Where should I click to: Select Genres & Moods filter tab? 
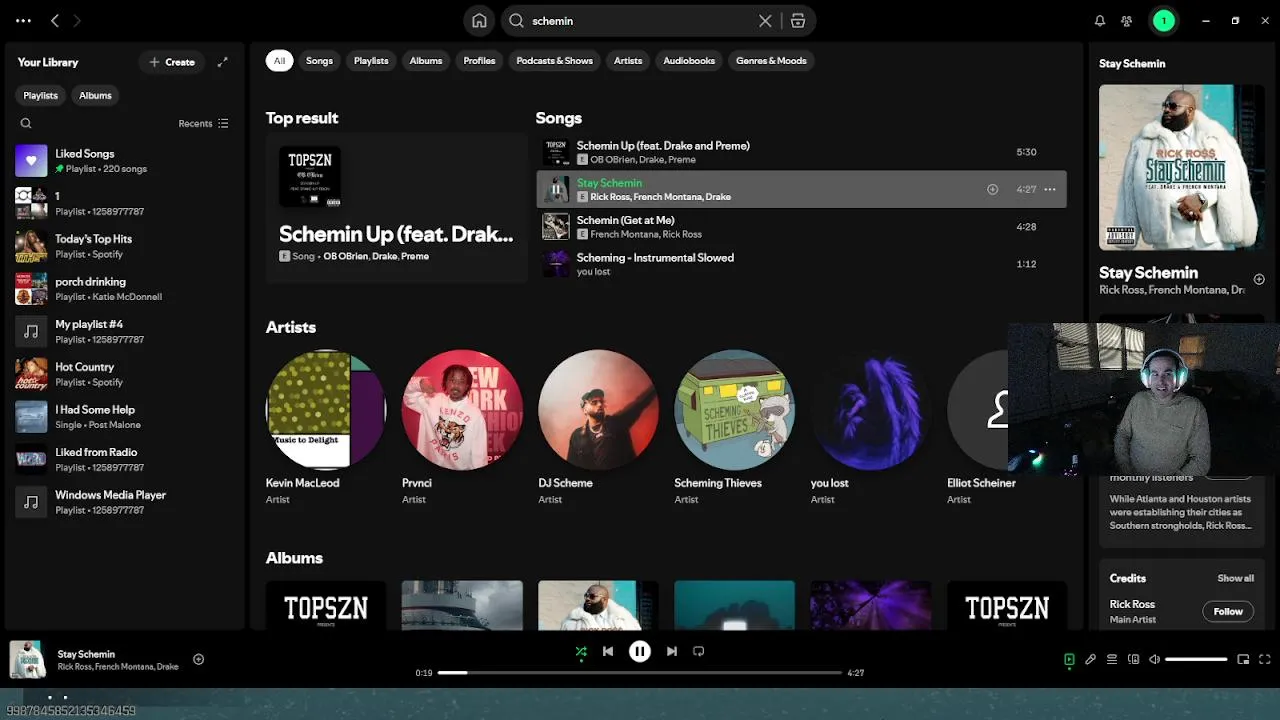coord(771,61)
